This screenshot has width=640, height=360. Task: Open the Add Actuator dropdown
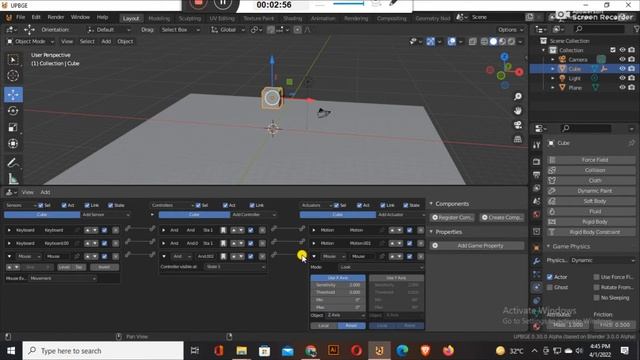tap(400, 215)
